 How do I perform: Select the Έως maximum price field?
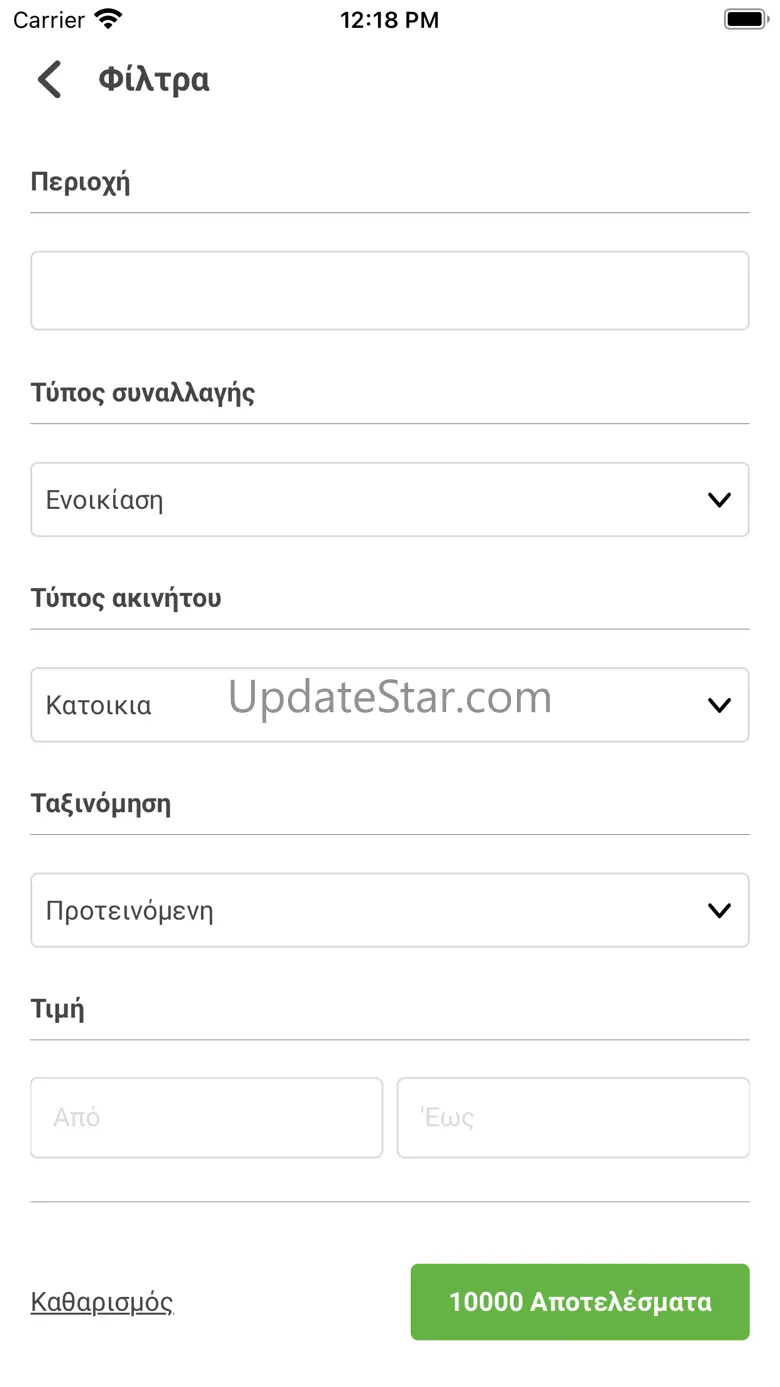tap(573, 1117)
